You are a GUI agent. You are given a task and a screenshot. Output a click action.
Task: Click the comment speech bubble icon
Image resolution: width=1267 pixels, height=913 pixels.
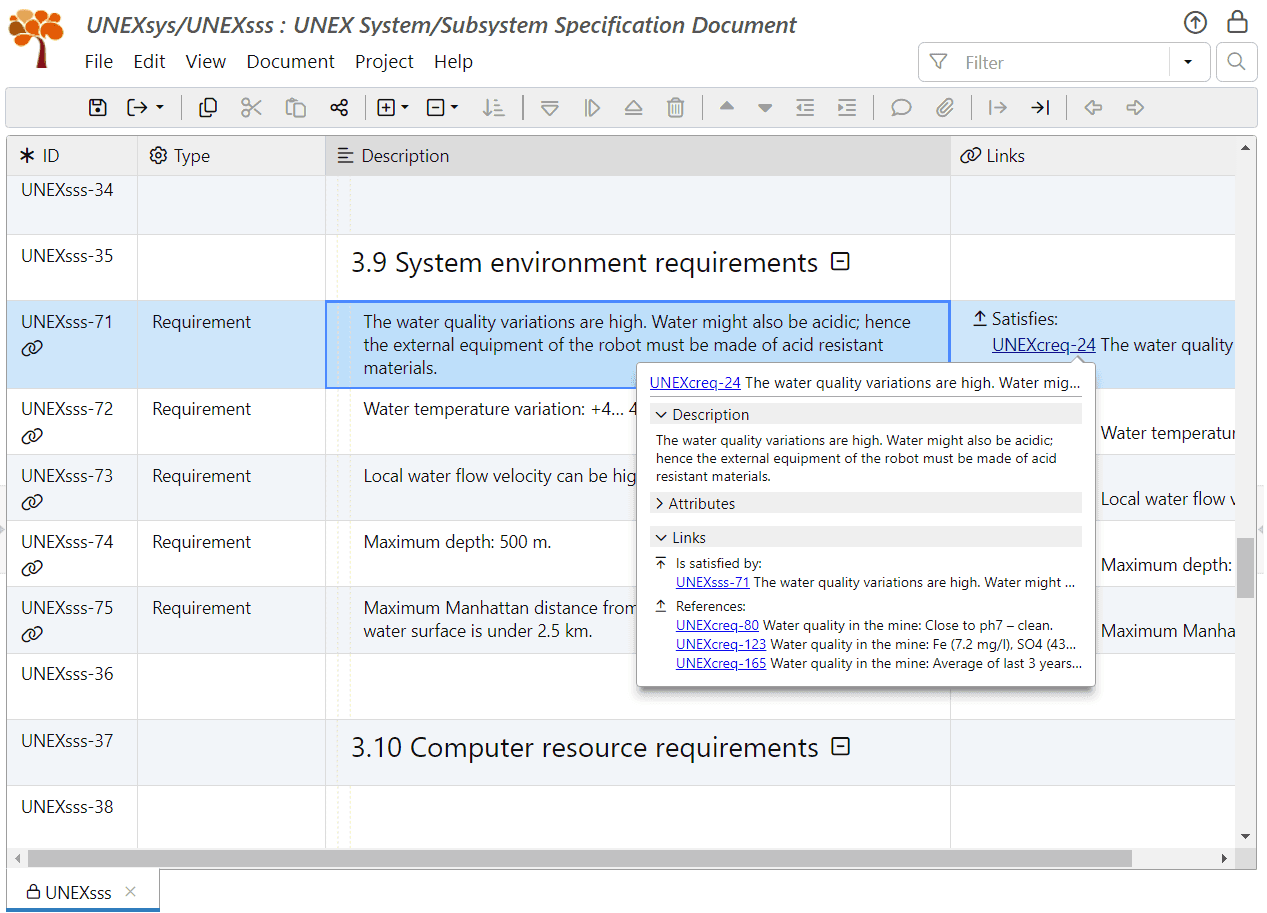click(901, 108)
